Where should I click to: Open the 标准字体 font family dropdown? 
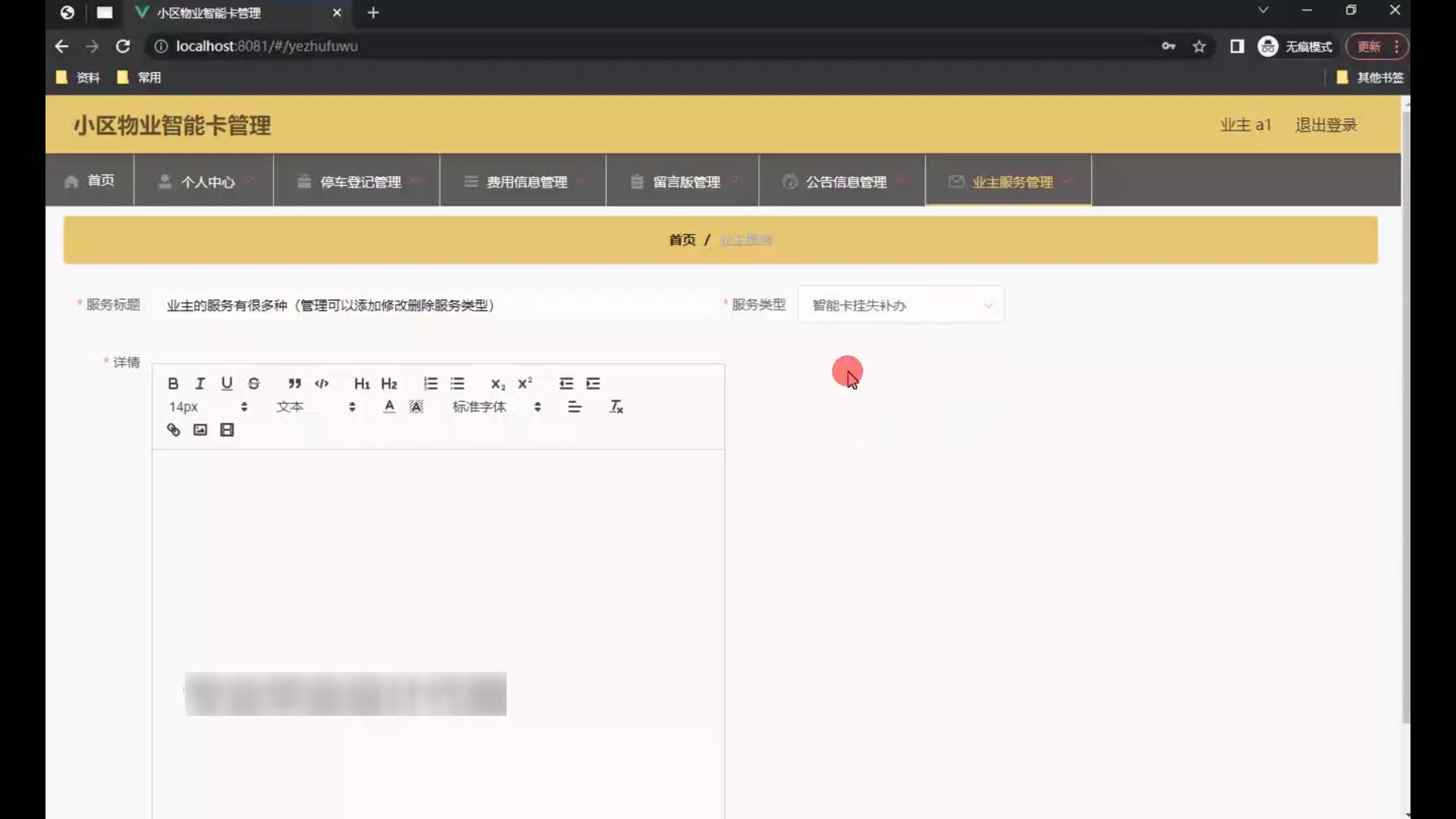(496, 407)
